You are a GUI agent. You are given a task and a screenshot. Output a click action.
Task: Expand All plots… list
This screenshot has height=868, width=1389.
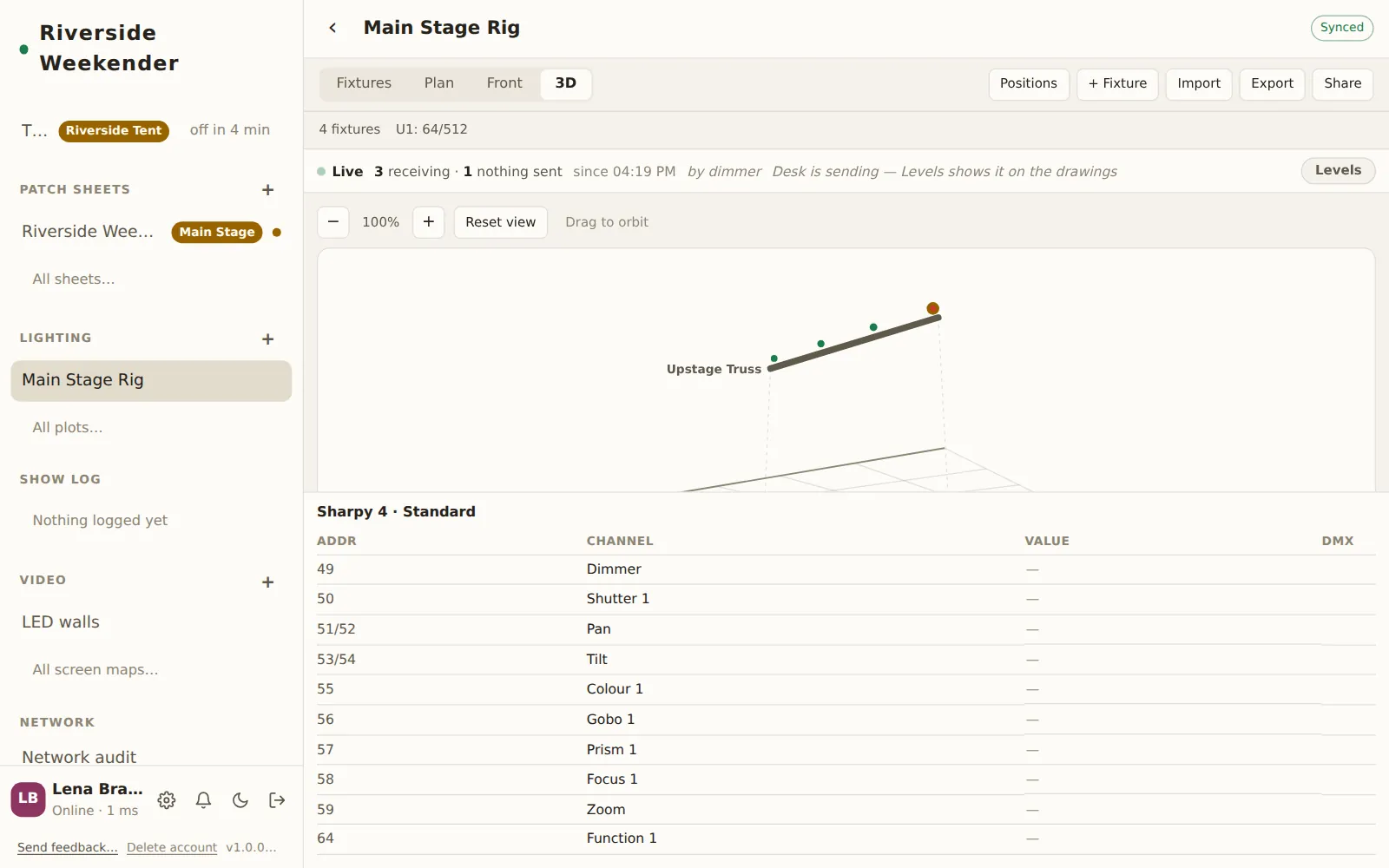click(68, 428)
